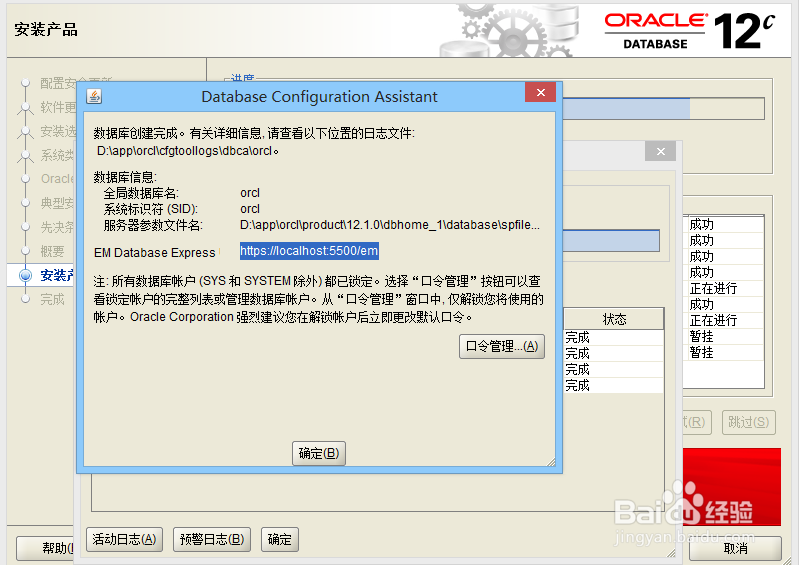Click the 确定(B) button in dialog
This screenshot has width=800, height=565.
tap(319, 453)
